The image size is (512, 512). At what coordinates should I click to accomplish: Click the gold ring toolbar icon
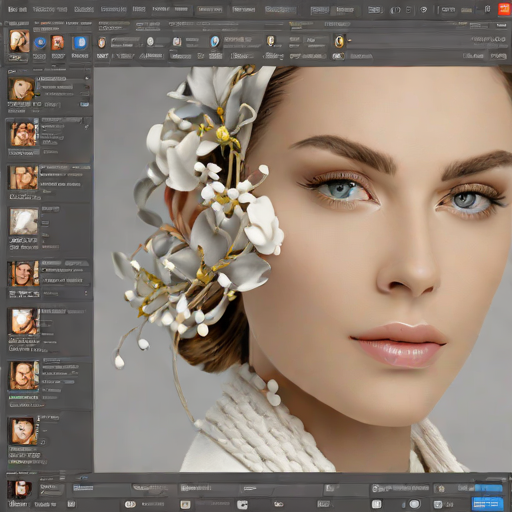click(x=339, y=42)
